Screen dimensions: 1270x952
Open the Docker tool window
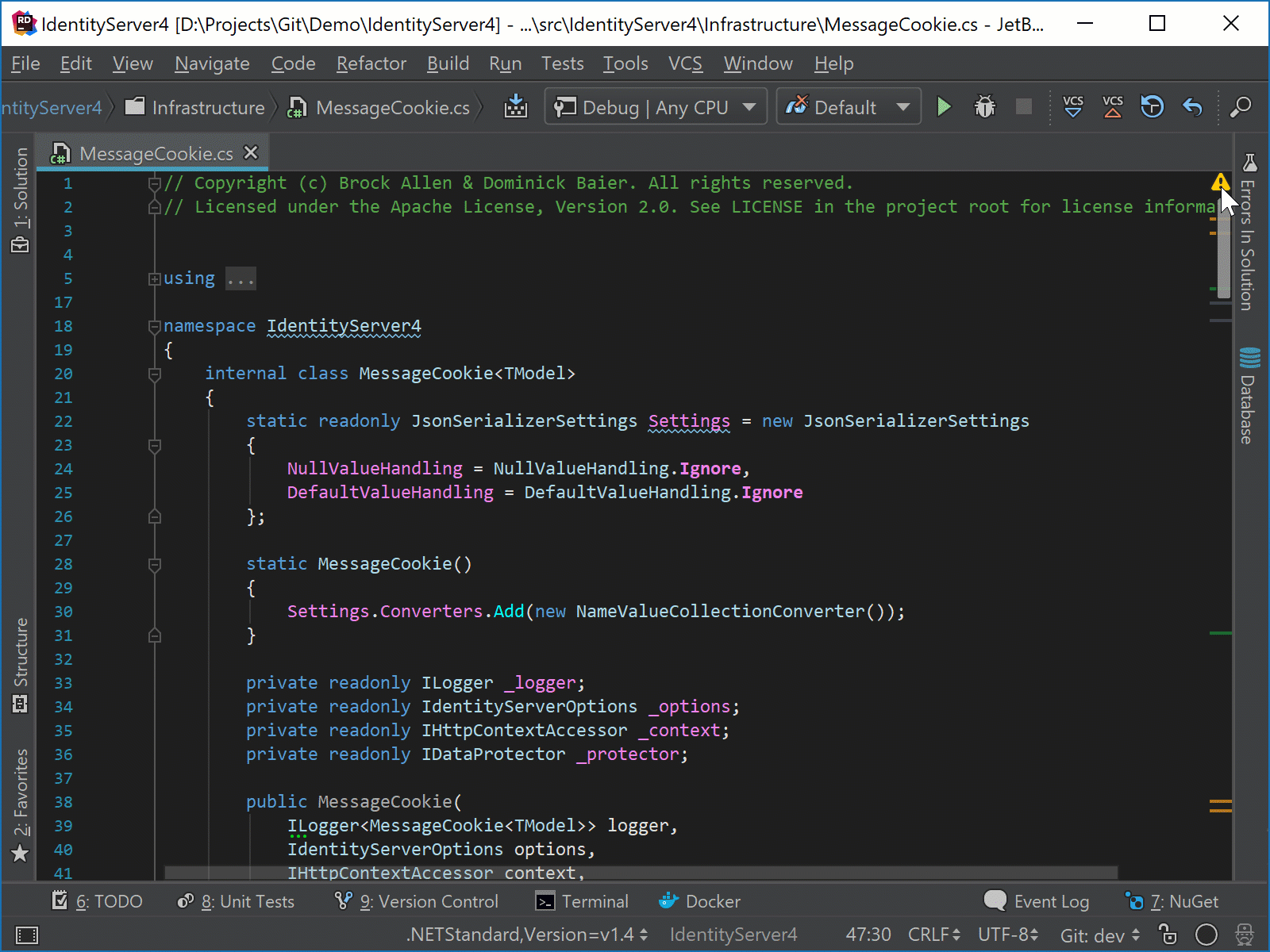[699, 901]
